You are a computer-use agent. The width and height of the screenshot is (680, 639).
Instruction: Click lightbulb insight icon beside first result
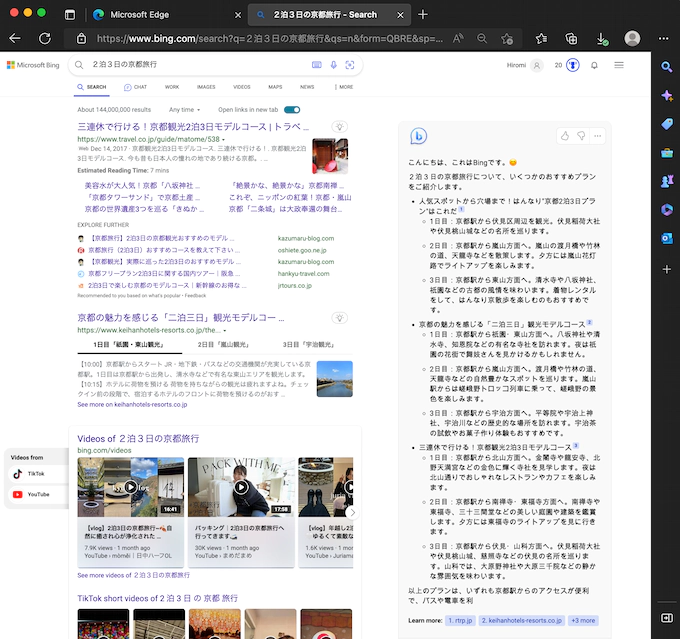tap(340, 127)
